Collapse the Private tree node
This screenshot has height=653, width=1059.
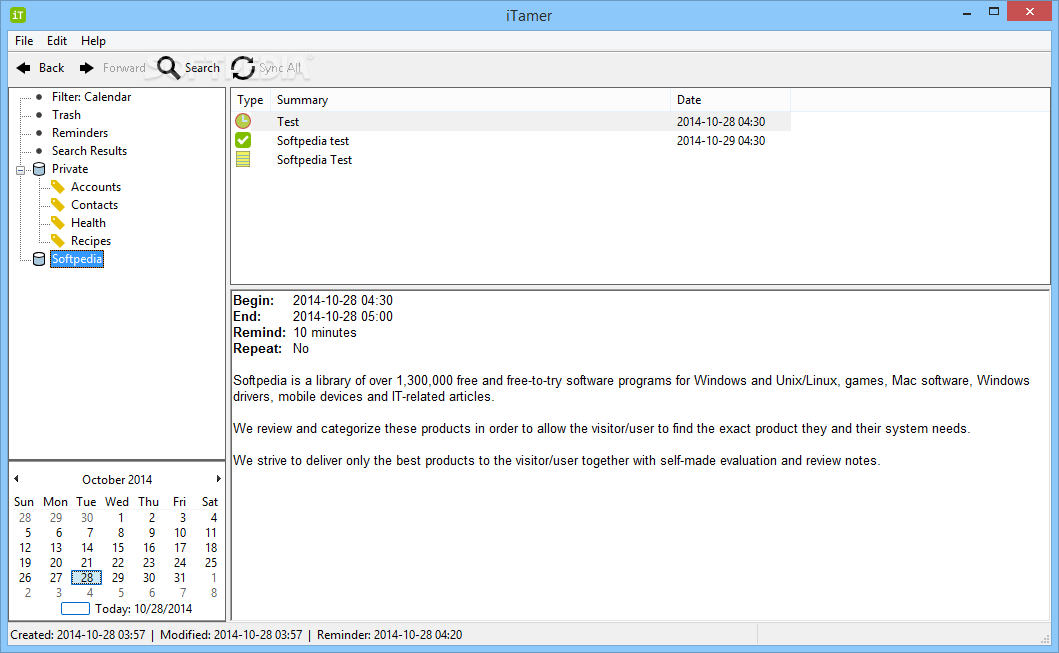[x=20, y=169]
